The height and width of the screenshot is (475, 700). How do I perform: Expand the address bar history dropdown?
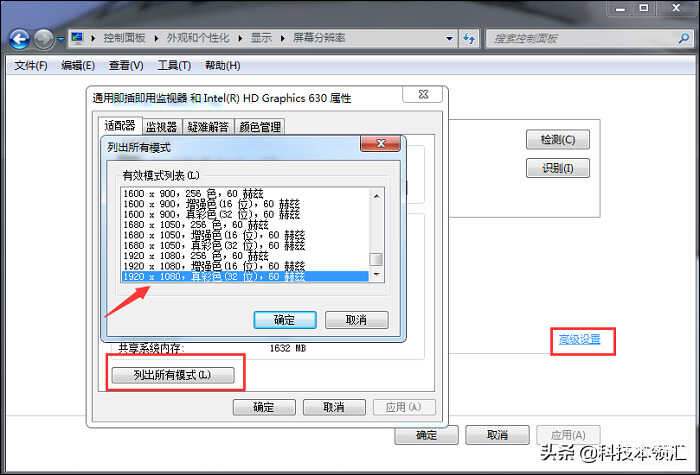pos(450,39)
